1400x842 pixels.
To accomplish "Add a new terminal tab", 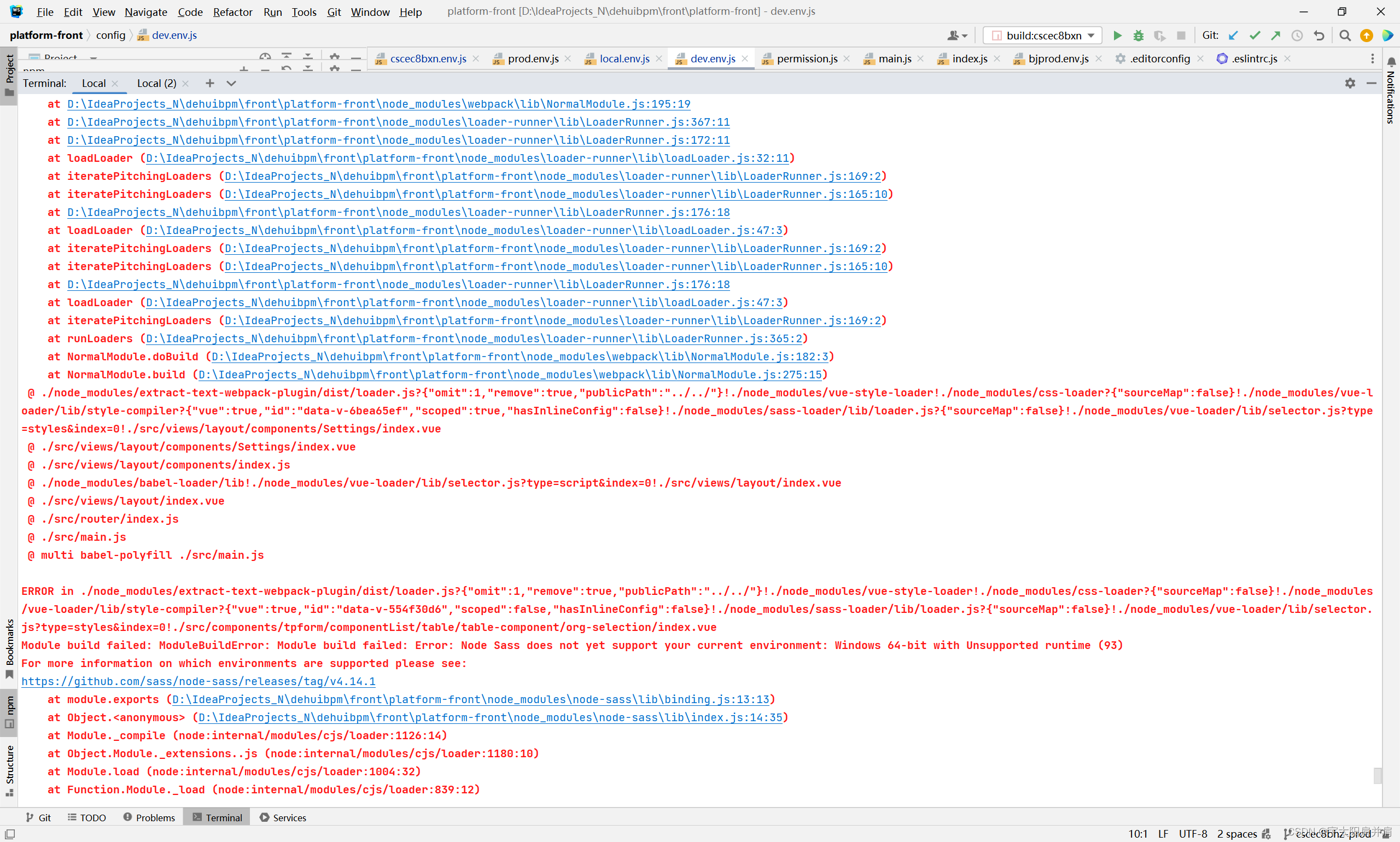I will pos(210,84).
